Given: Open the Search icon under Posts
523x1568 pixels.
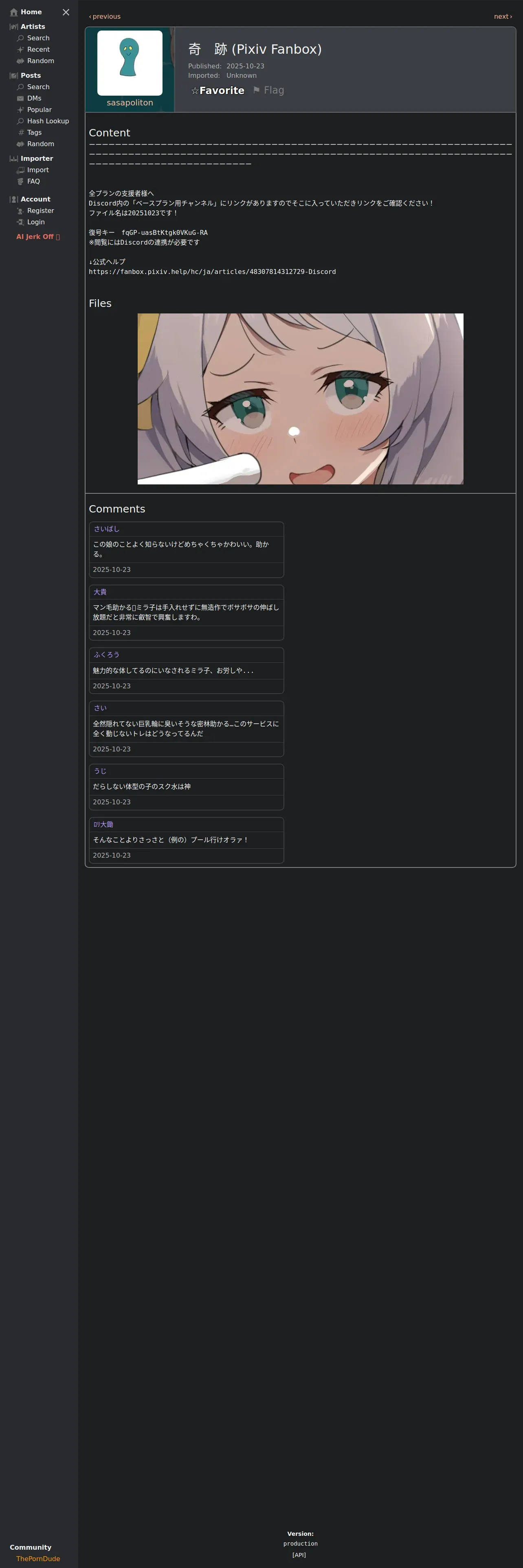Looking at the screenshot, I should [21, 87].
